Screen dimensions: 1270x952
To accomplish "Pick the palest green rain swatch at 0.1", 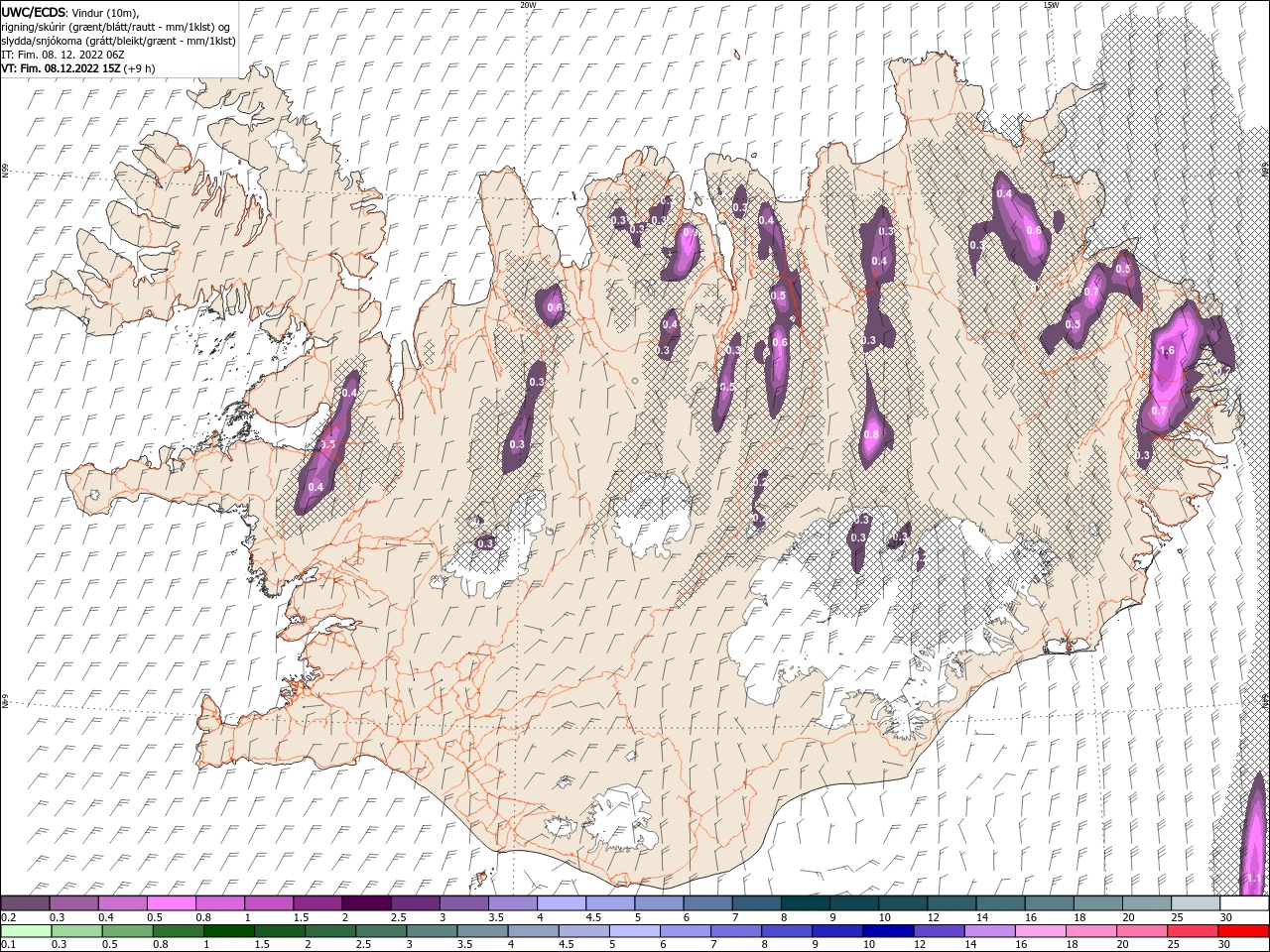I will pos(27,930).
